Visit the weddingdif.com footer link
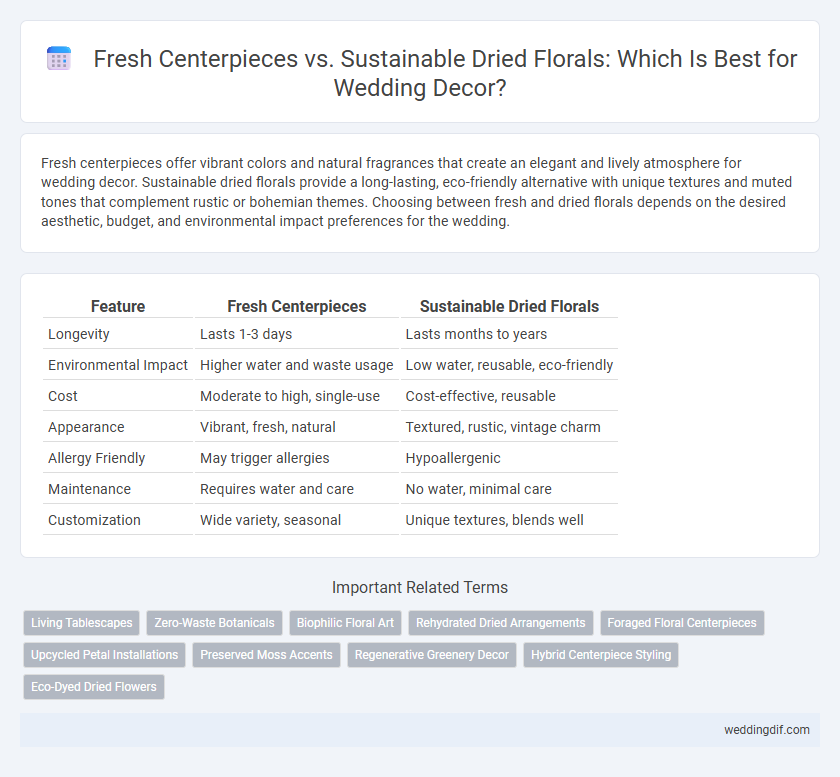840x777 pixels. click(767, 730)
